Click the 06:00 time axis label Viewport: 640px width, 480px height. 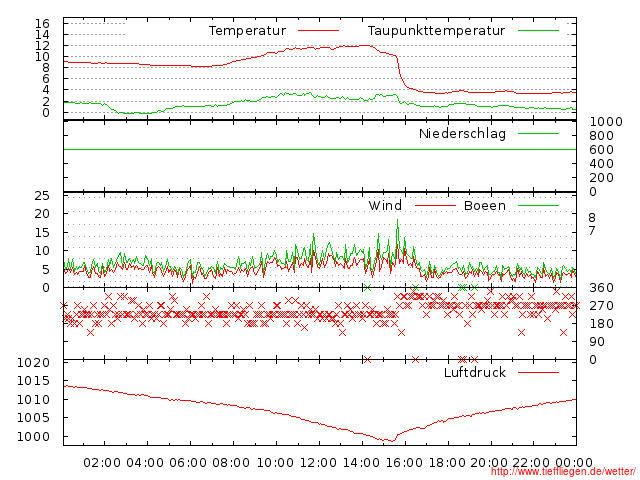(188, 462)
